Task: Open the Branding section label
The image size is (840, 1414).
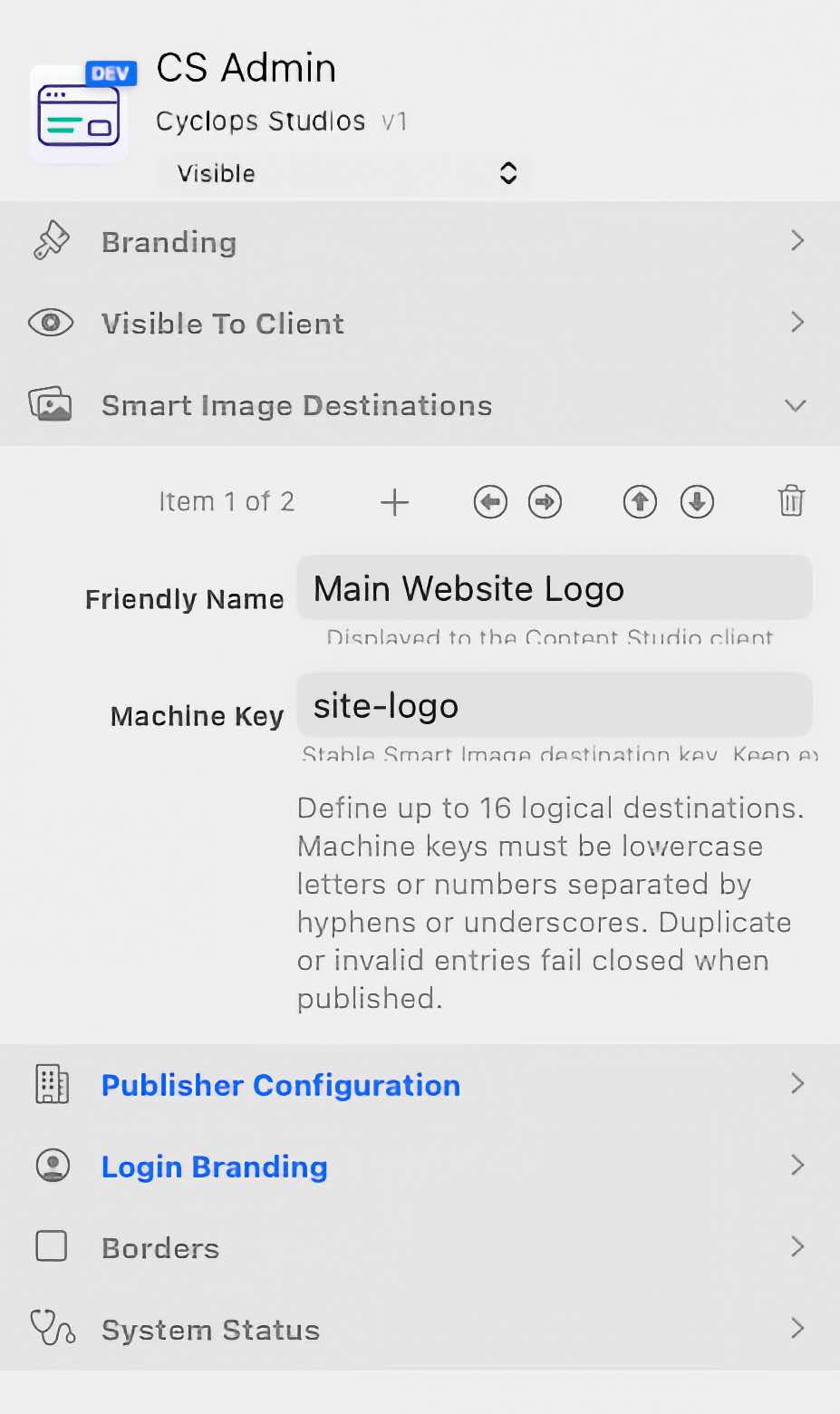Action: [169, 242]
